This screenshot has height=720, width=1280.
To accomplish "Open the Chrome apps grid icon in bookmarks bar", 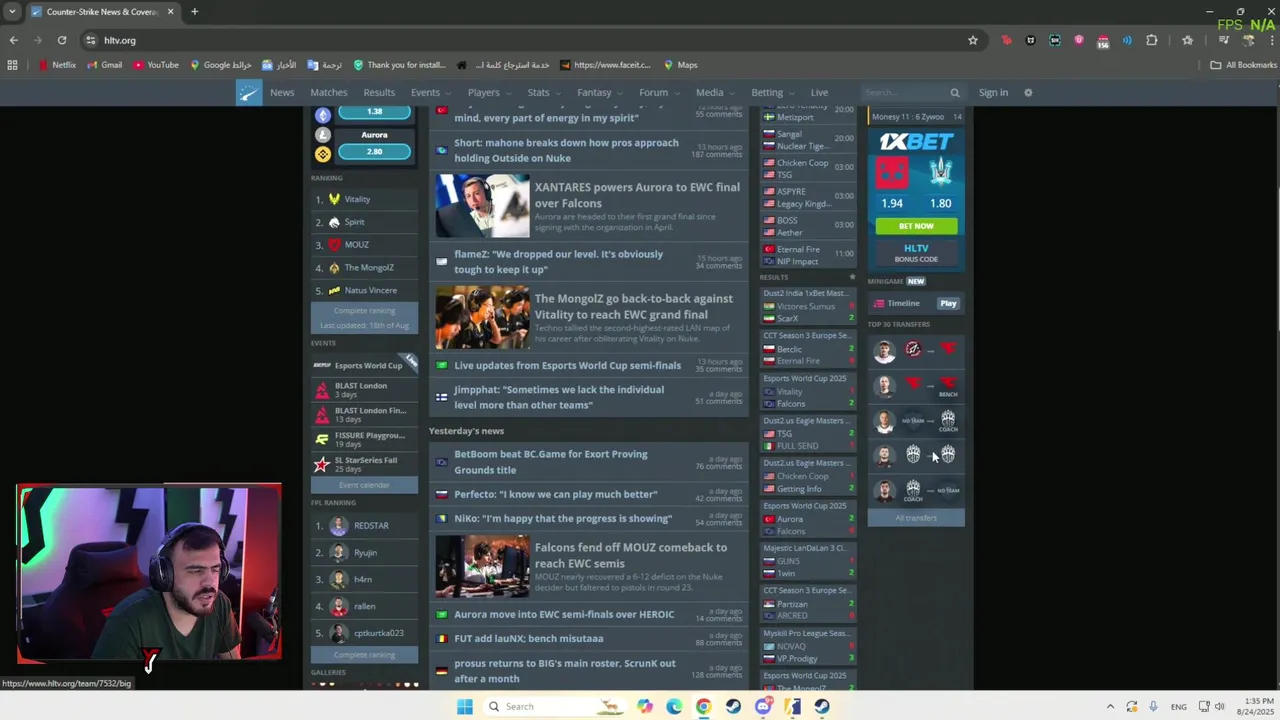I will [12, 65].
